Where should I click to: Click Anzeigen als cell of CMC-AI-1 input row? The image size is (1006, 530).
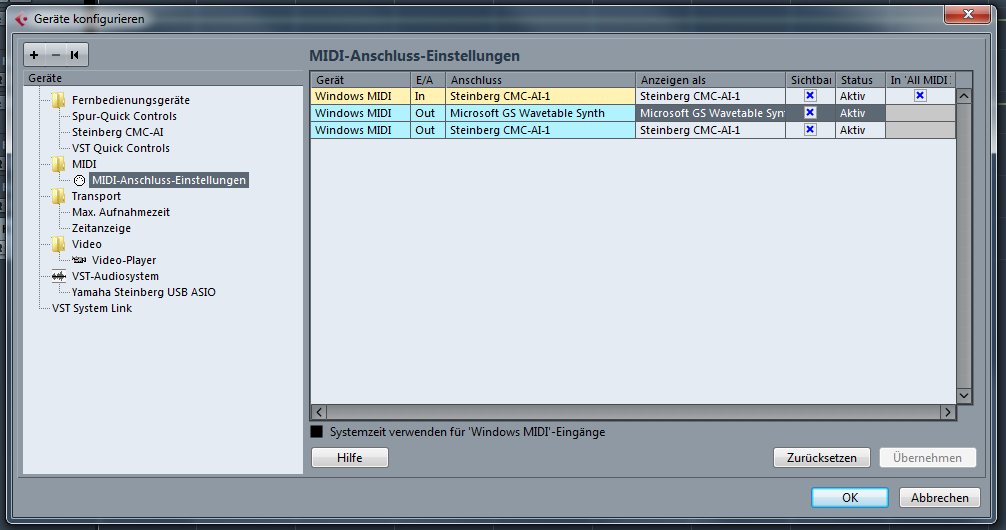pos(711,96)
